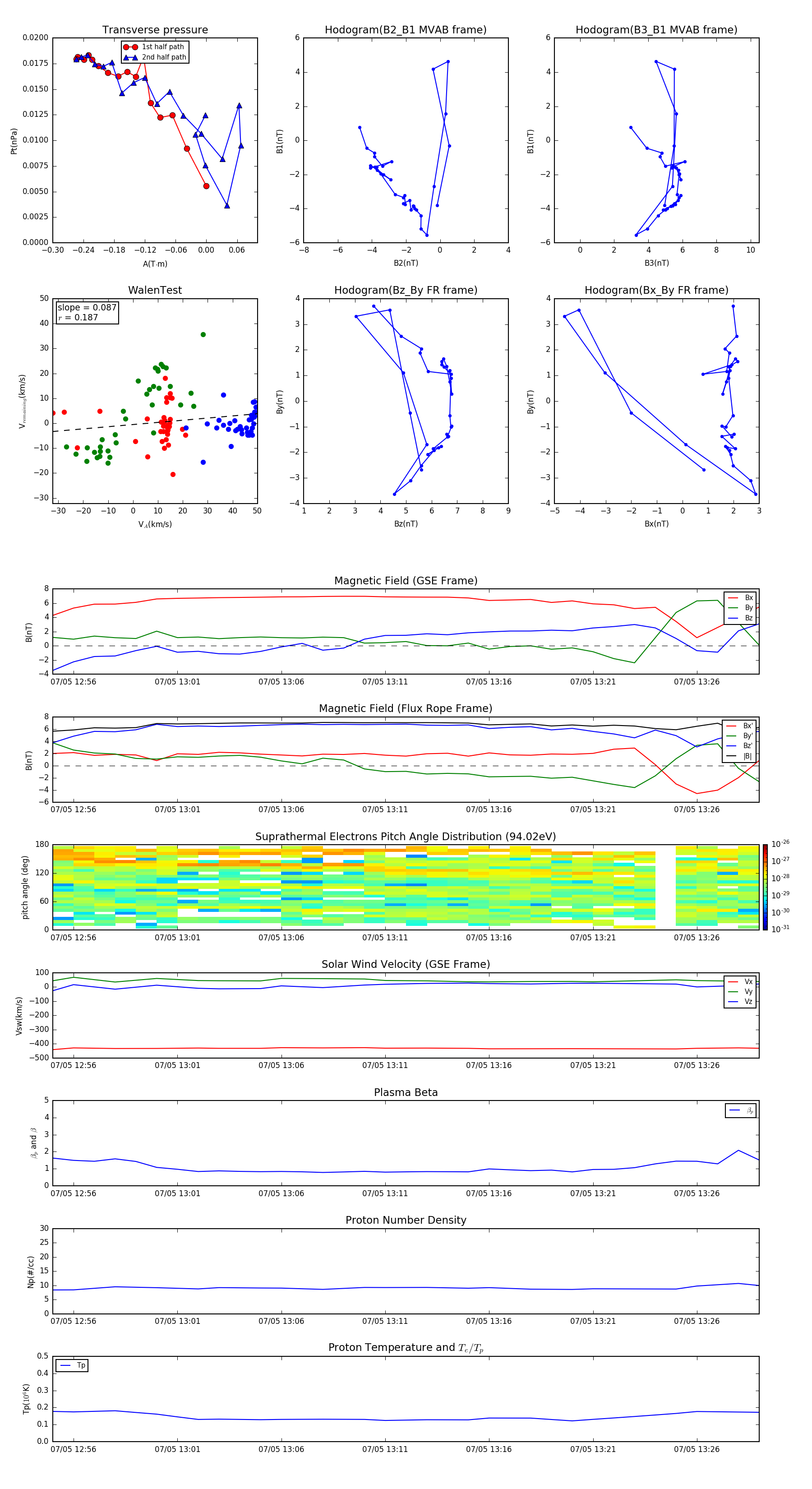Click the 'Plasma Beta' plot title
This screenshot has width=812, height=1489.
[406, 1092]
